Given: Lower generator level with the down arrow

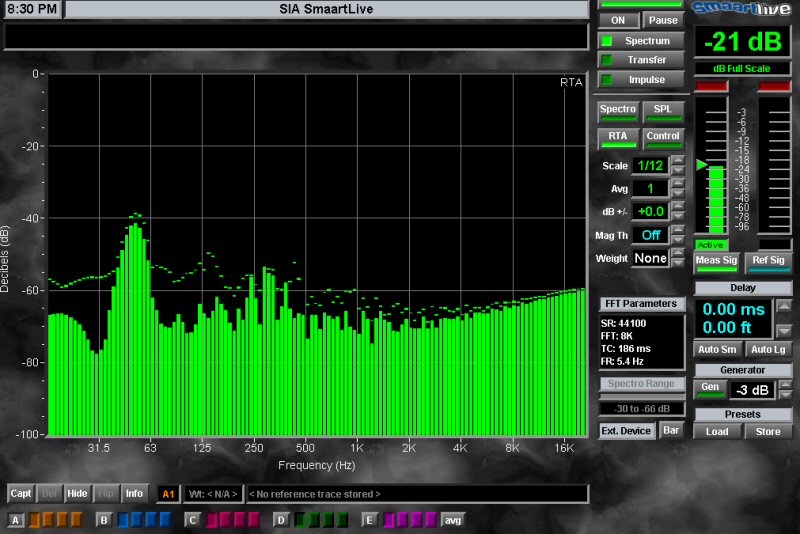Looking at the screenshot, I should (786, 394).
